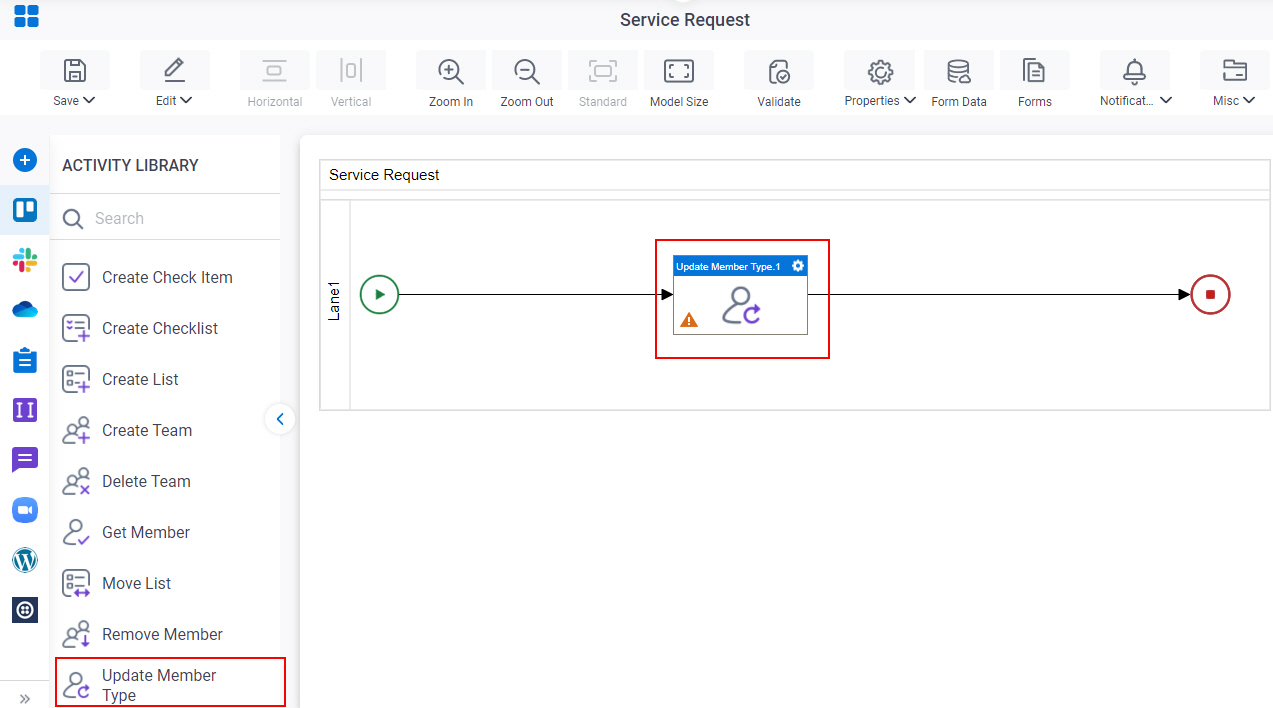Click the Lane1 label

coord(335,302)
